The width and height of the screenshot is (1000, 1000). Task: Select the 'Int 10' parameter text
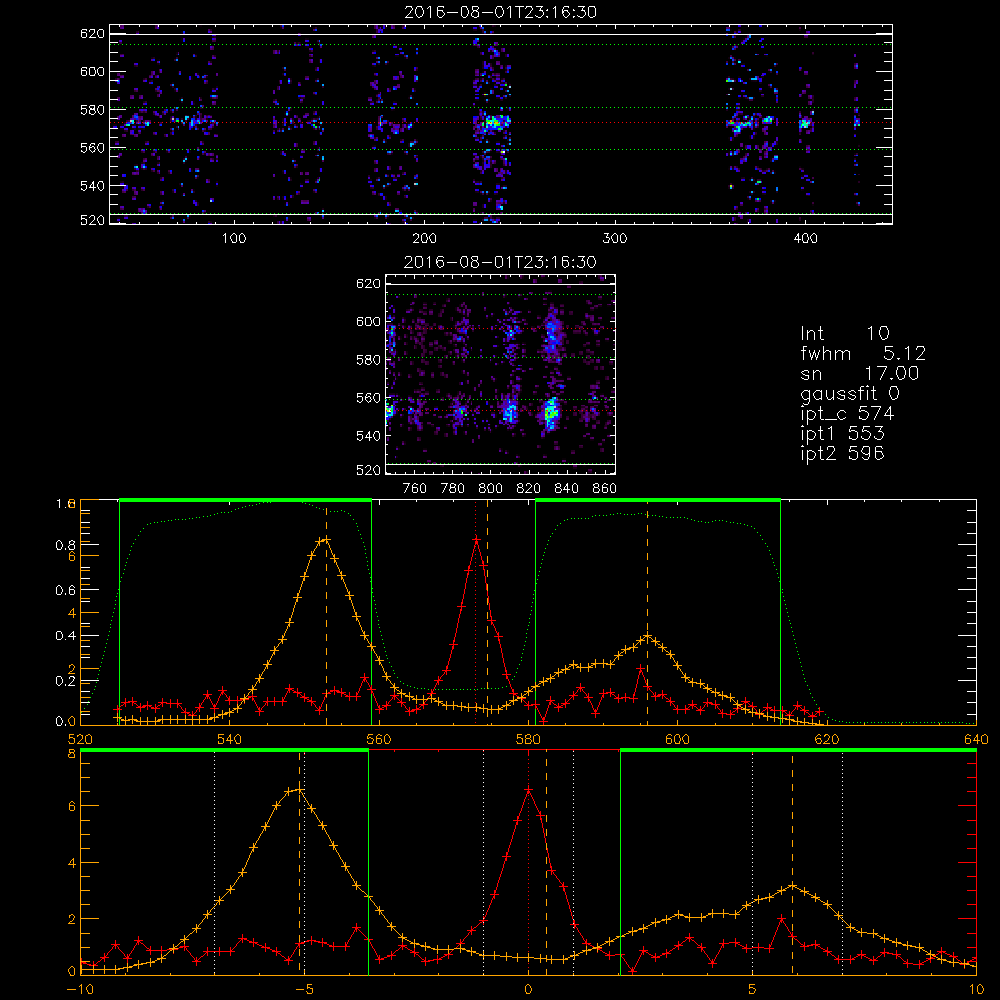pos(844,334)
